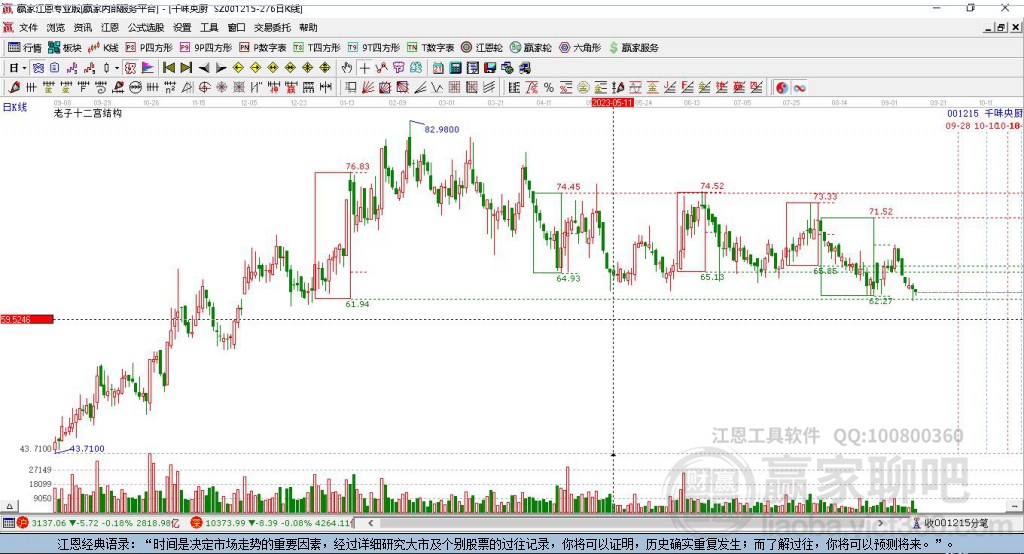Open the 行情 quotes view

(x=25, y=48)
